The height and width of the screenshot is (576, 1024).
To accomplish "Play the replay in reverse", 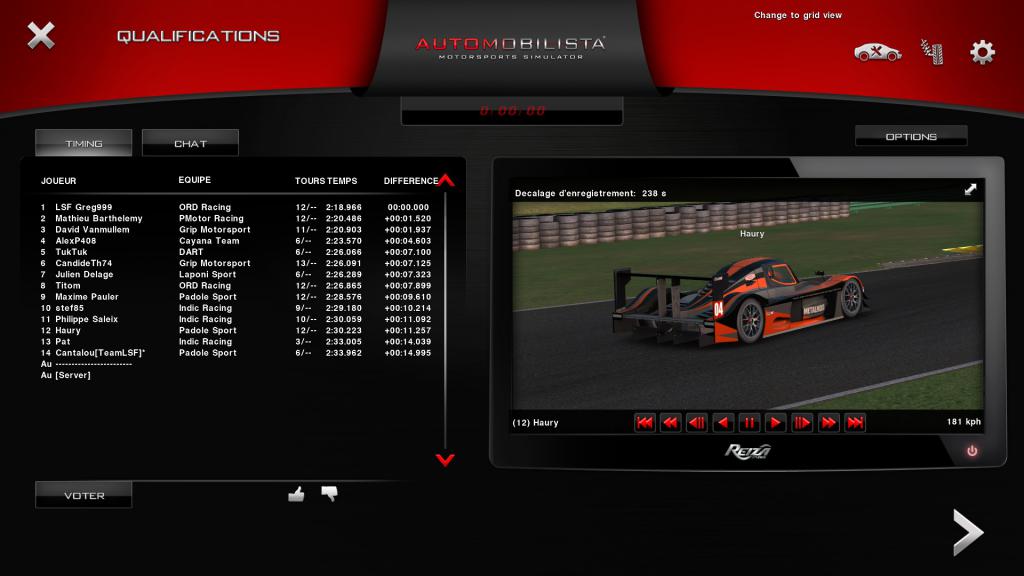I will coord(723,423).
